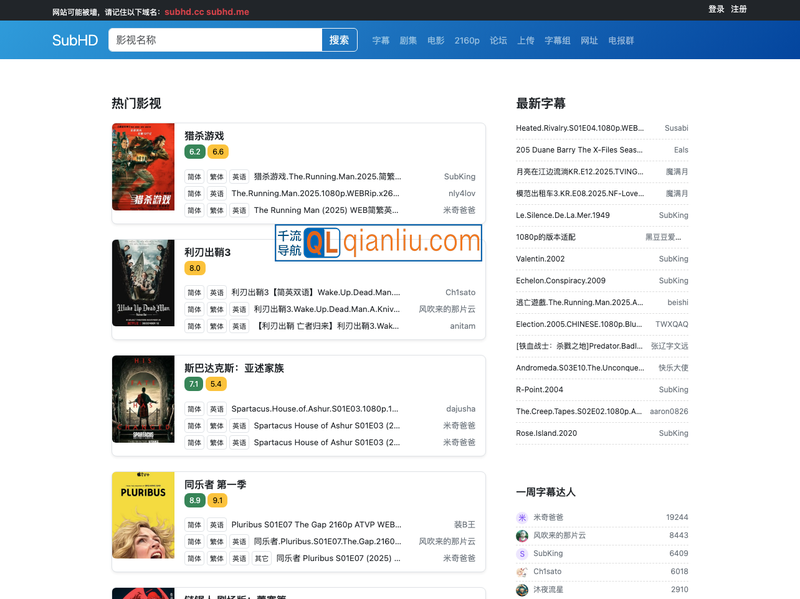
Task: Focus the 影视名称 search field
Action: point(215,41)
